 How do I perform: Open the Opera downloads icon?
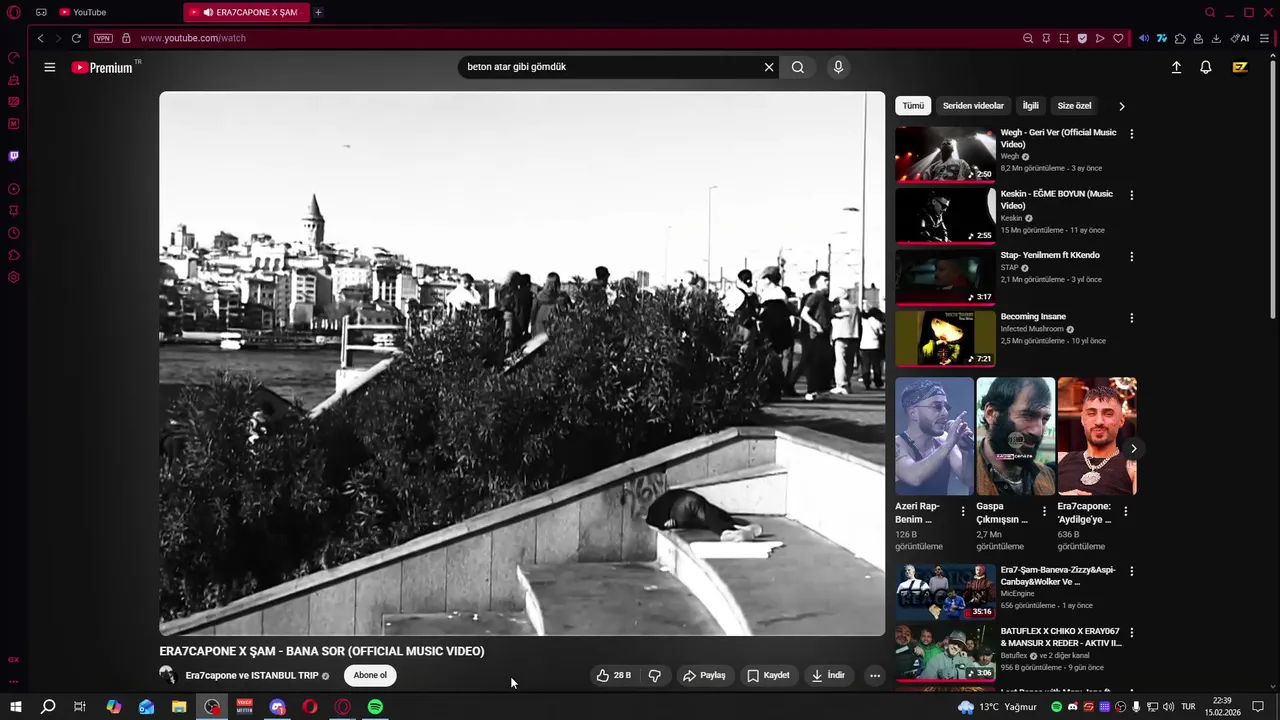point(1216,38)
